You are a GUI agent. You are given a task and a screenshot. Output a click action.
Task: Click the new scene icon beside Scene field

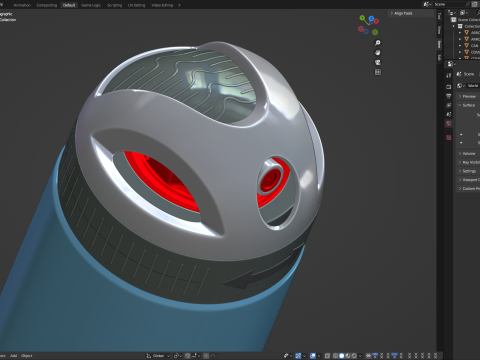(474, 4)
